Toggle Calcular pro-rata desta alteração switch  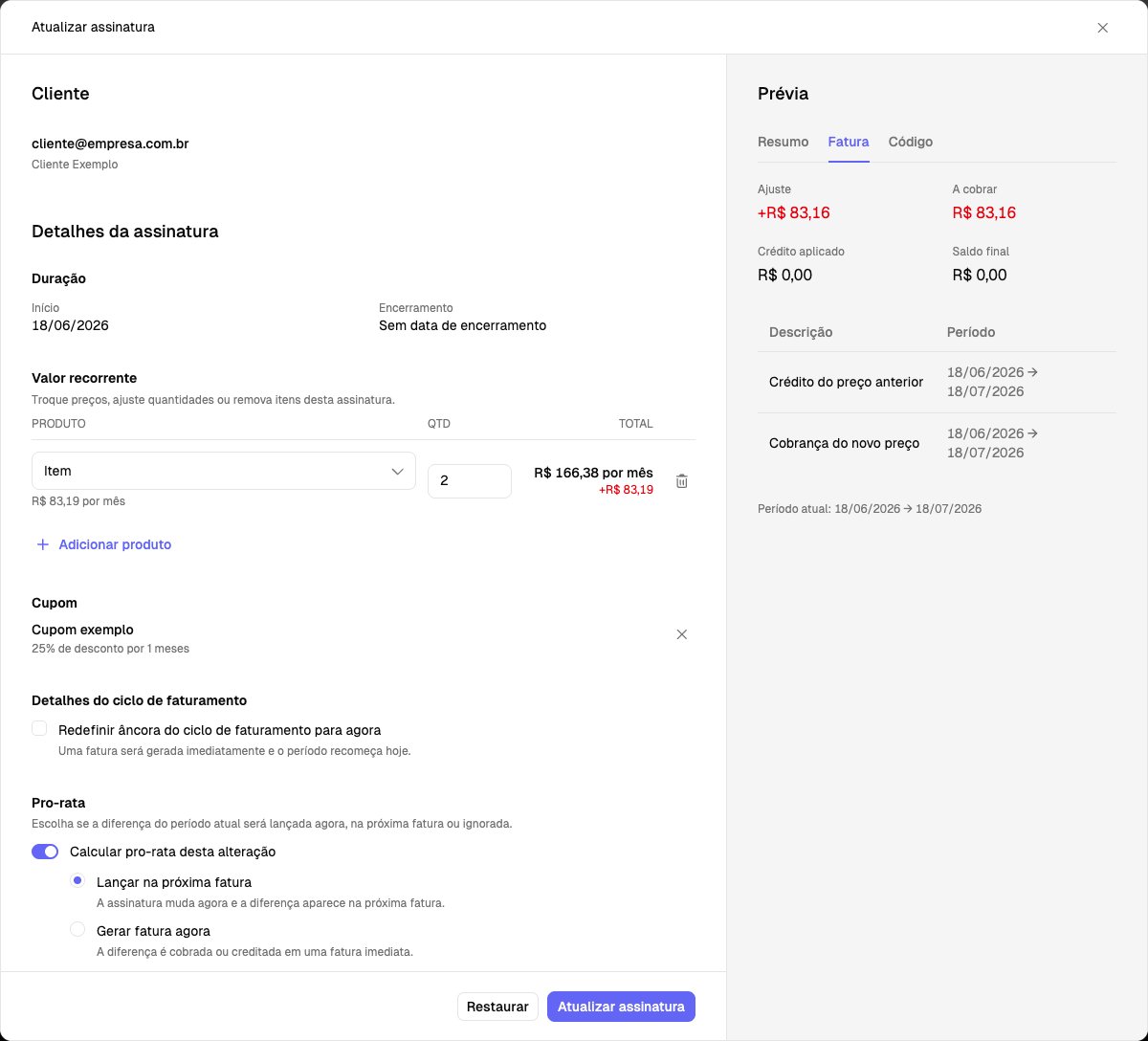pyautogui.click(x=45, y=852)
